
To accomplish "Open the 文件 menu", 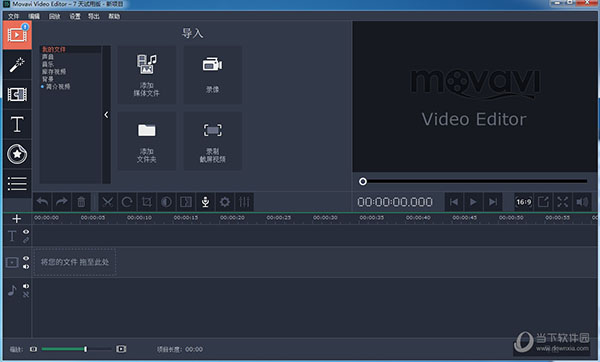I will click(13, 16).
